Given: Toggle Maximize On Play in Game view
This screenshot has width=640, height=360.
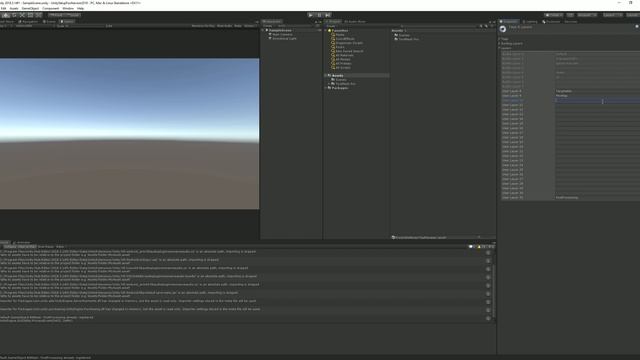Looking at the screenshot, I should tap(203, 26).
